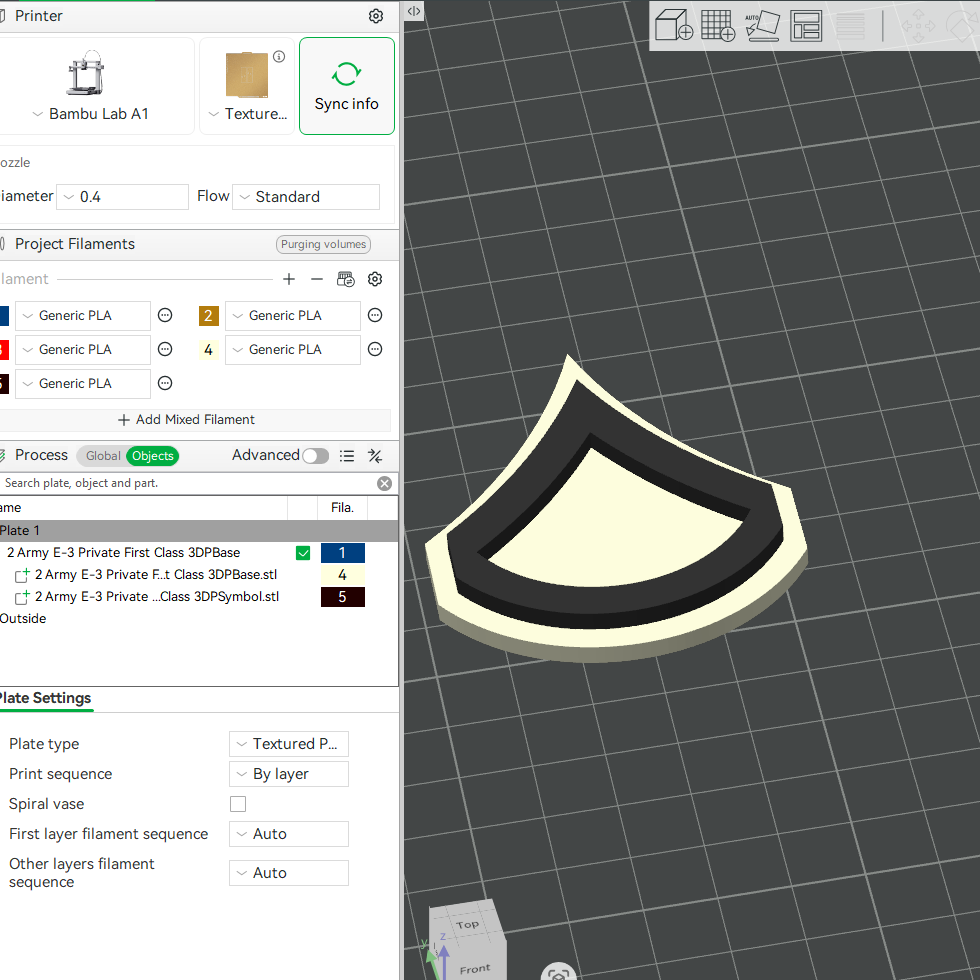Click Add Mixed Filament button
Viewport: 980px width, 980px height.
click(186, 419)
